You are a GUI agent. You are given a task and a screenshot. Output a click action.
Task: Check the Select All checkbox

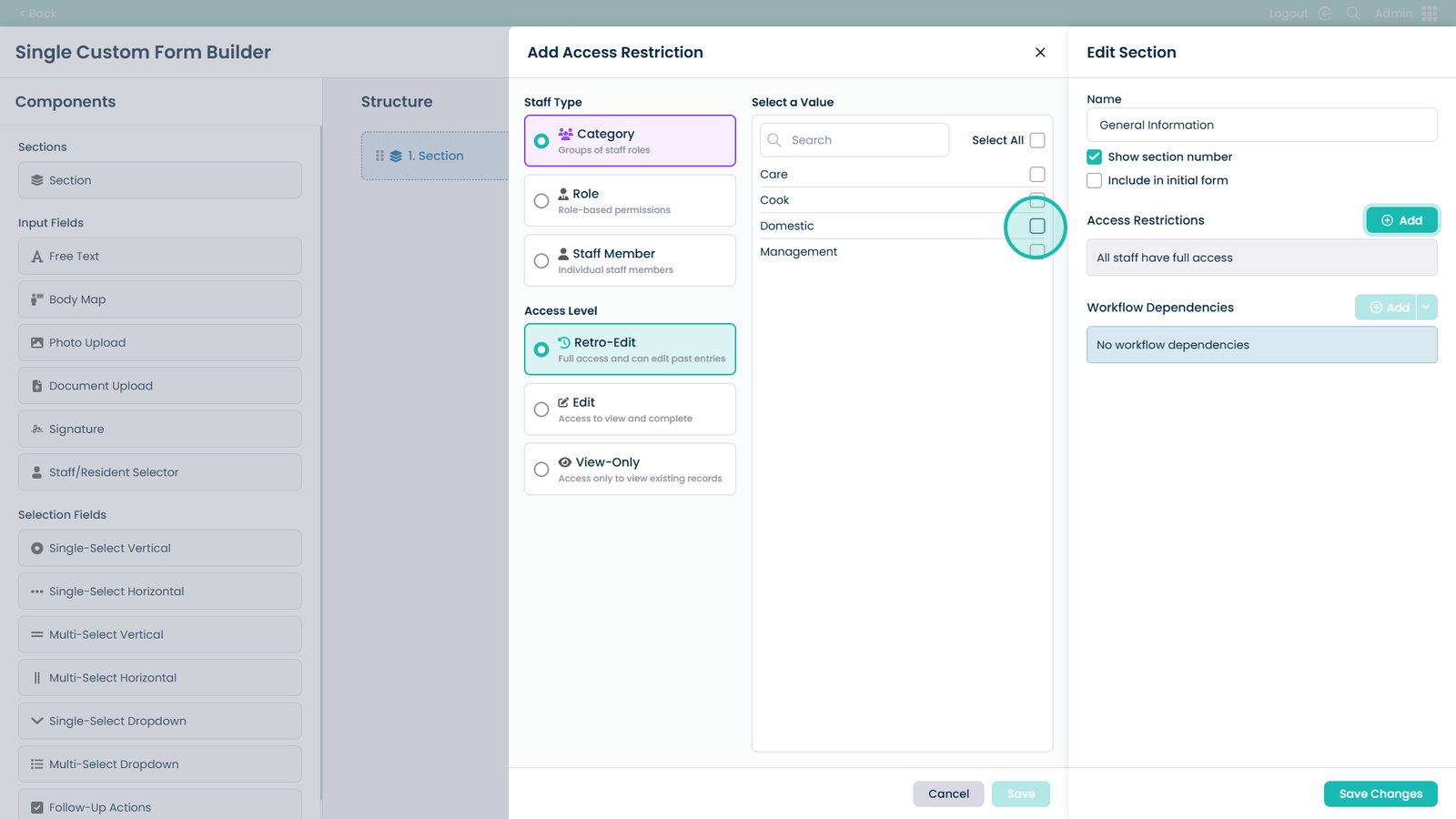[1036, 140]
